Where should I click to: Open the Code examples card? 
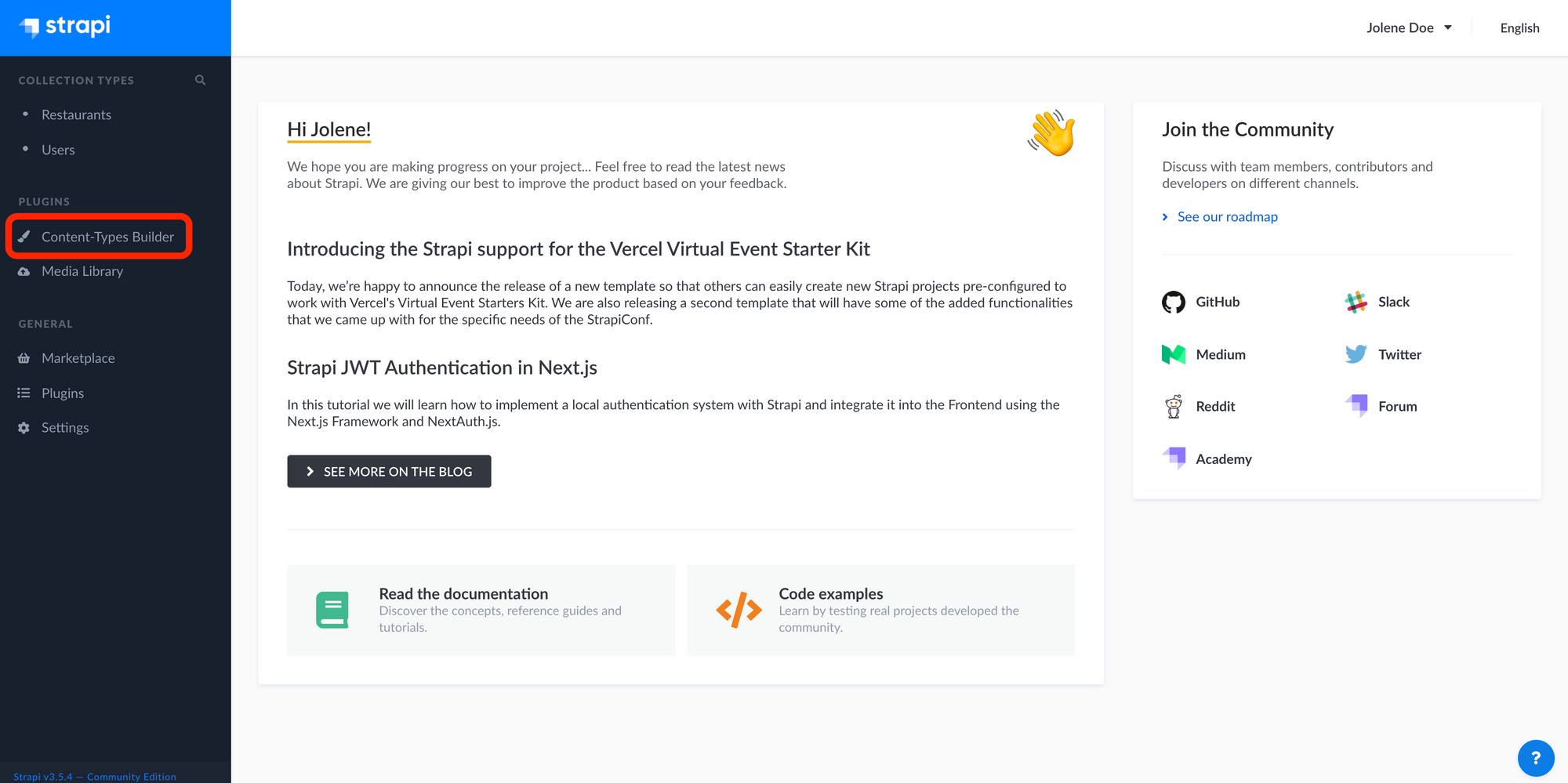[x=880, y=610]
